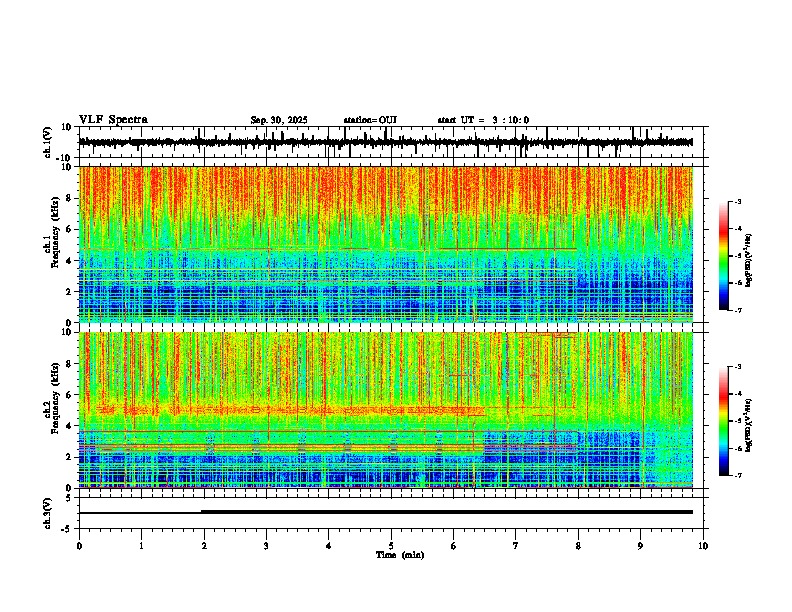The width and height of the screenshot is (792, 612).
Task: Click the "5" tick on ch.3(V) axis
Action: tap(69, 498)
